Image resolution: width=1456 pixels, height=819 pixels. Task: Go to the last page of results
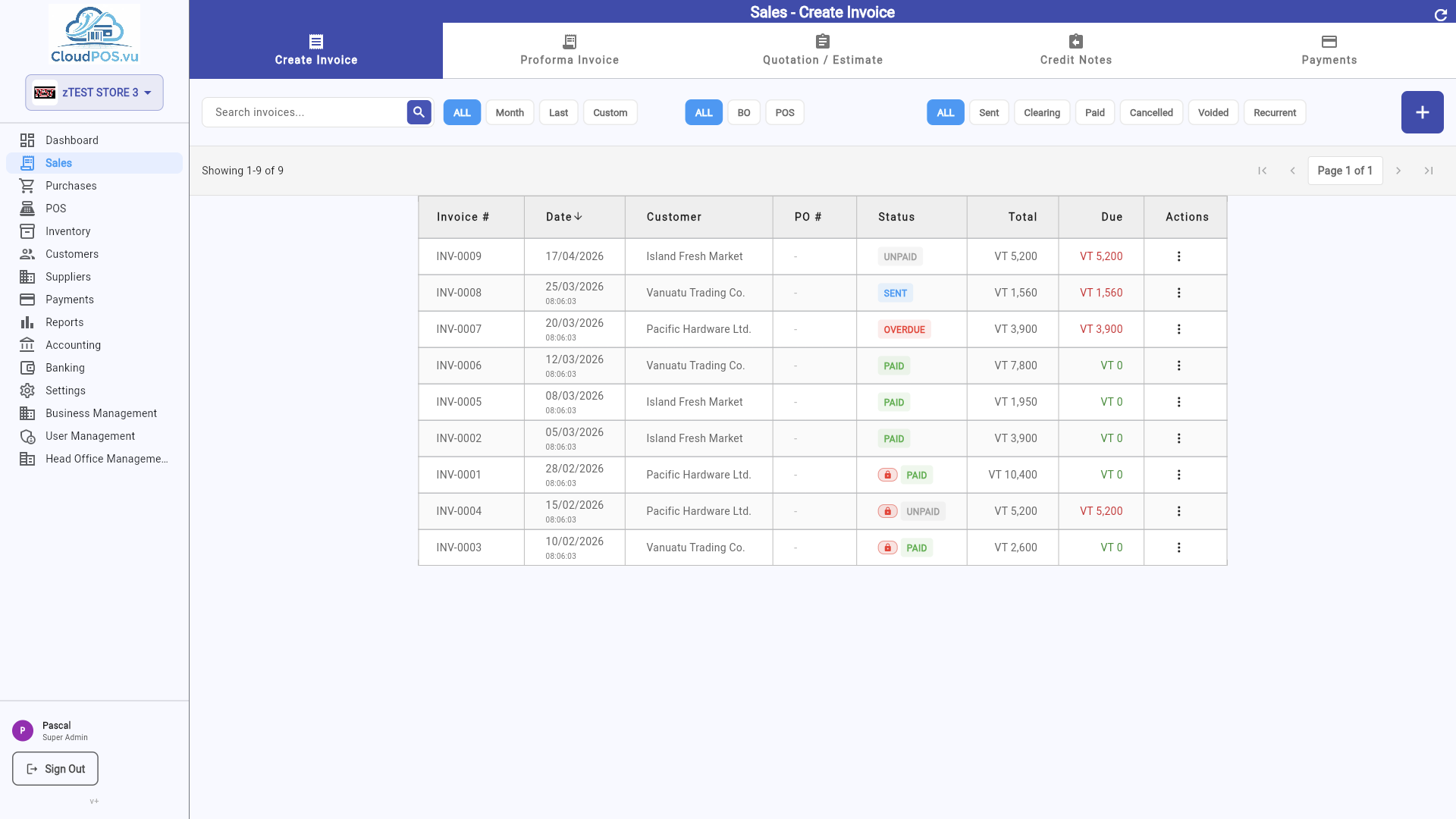click(x=1429, y=171)
